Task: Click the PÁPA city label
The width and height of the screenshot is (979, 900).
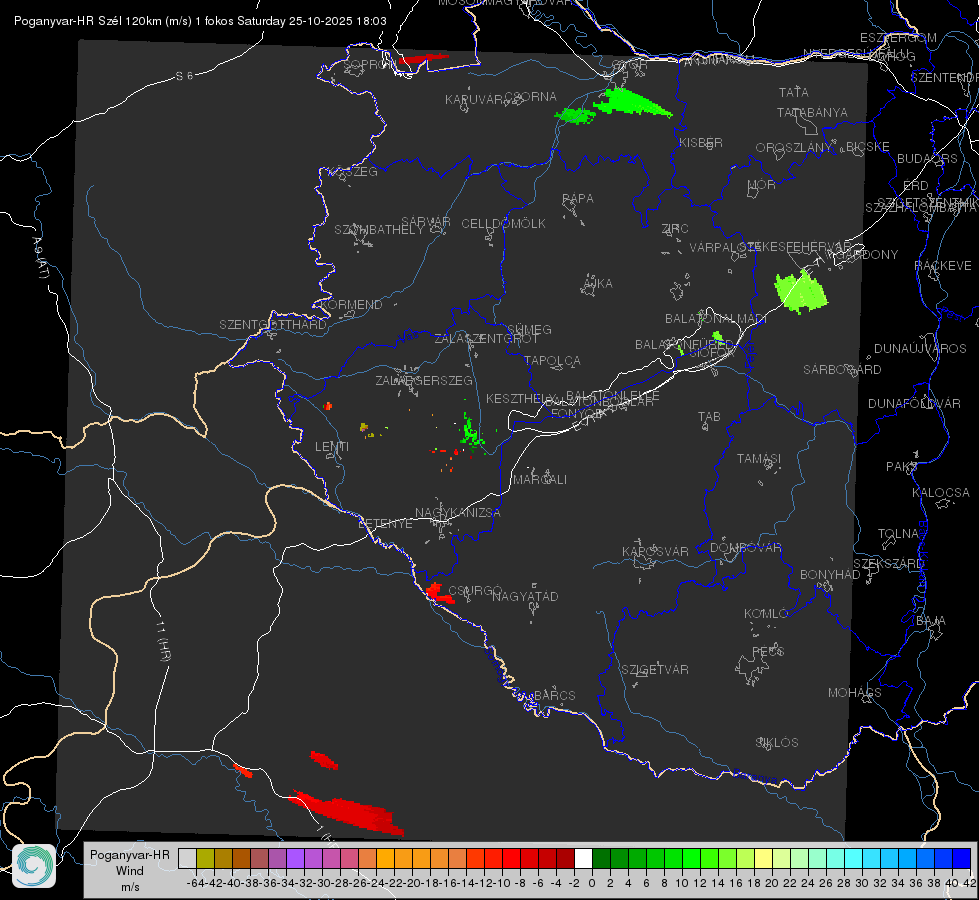Action: (578, 198)
